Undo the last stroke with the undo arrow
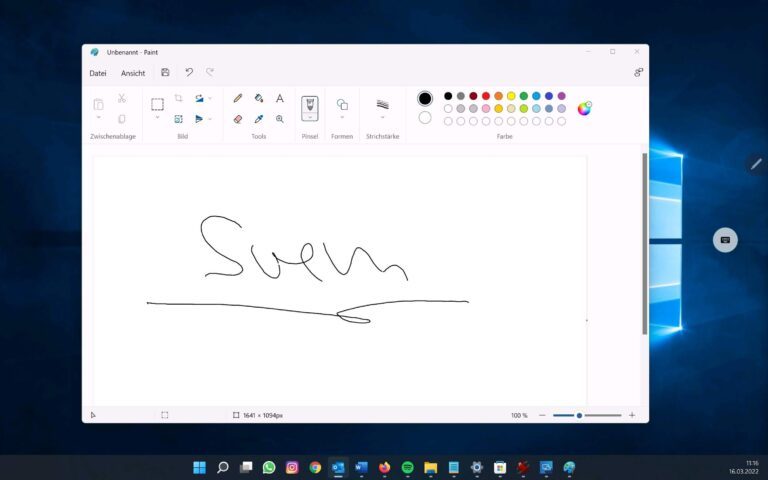Screen dimensions: 768x480 (189, 72)
